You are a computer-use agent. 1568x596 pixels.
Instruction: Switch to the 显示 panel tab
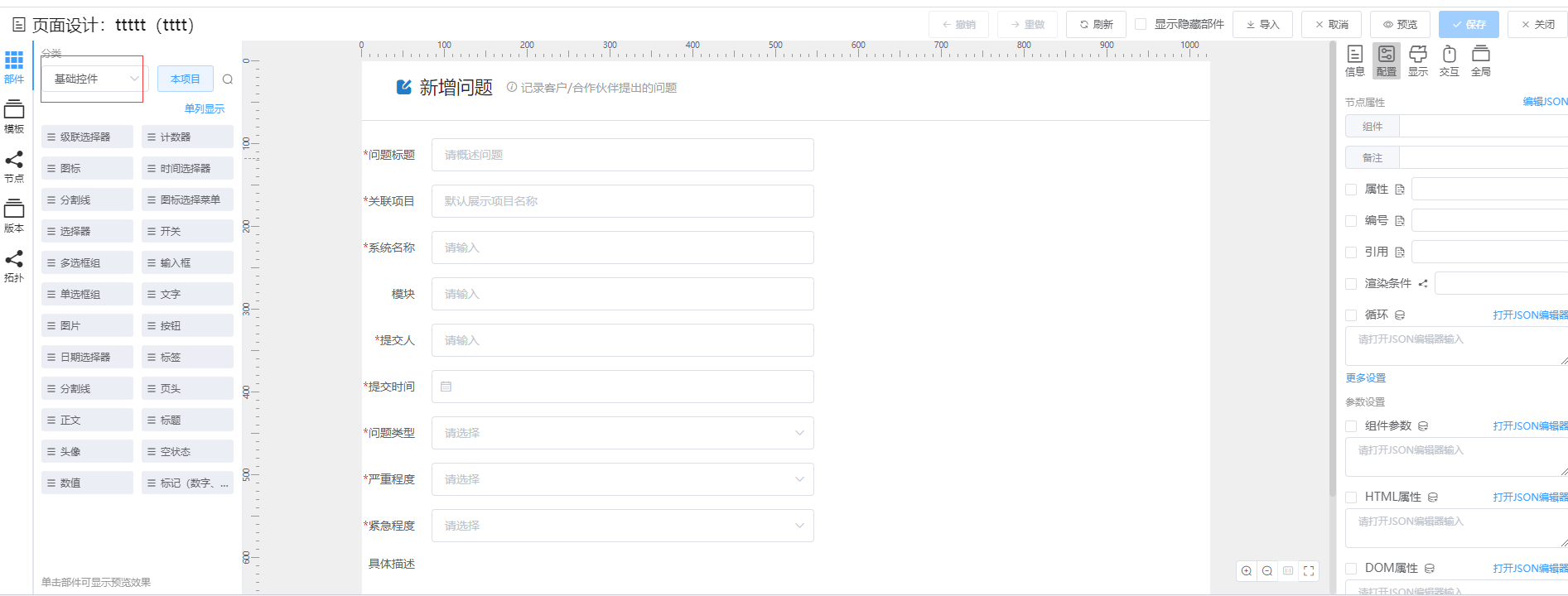tap(1418, 61)
